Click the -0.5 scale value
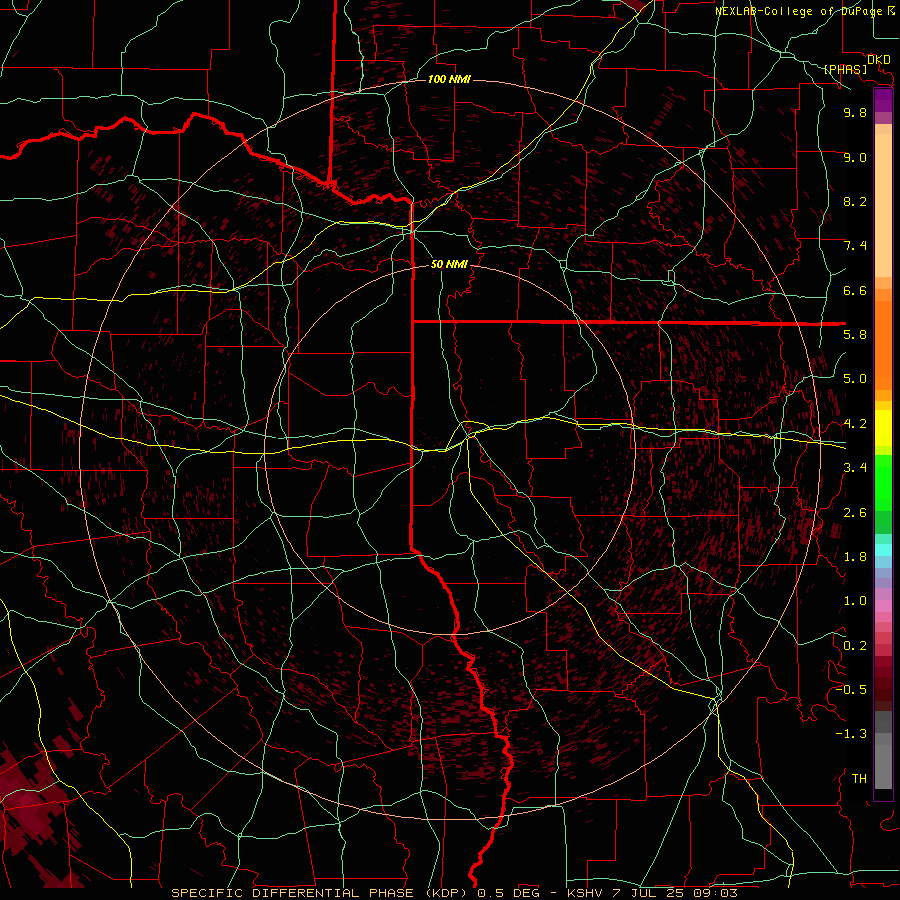The height and width of the screenshot is (900, 900). click(851, 690)
